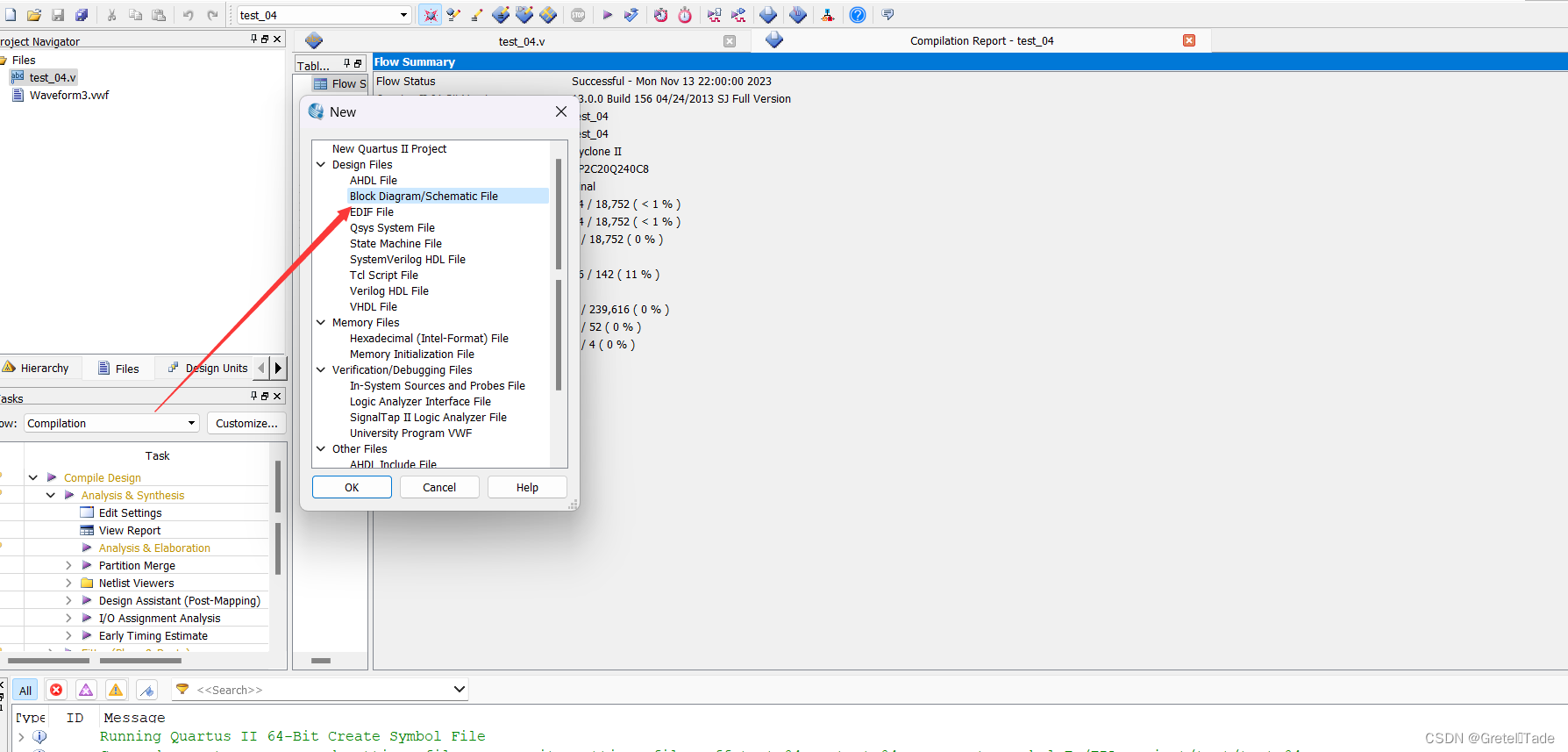Click the right arrow to scroll navigator tabs
Viewport: 1568px width, 752px height.
278,368
